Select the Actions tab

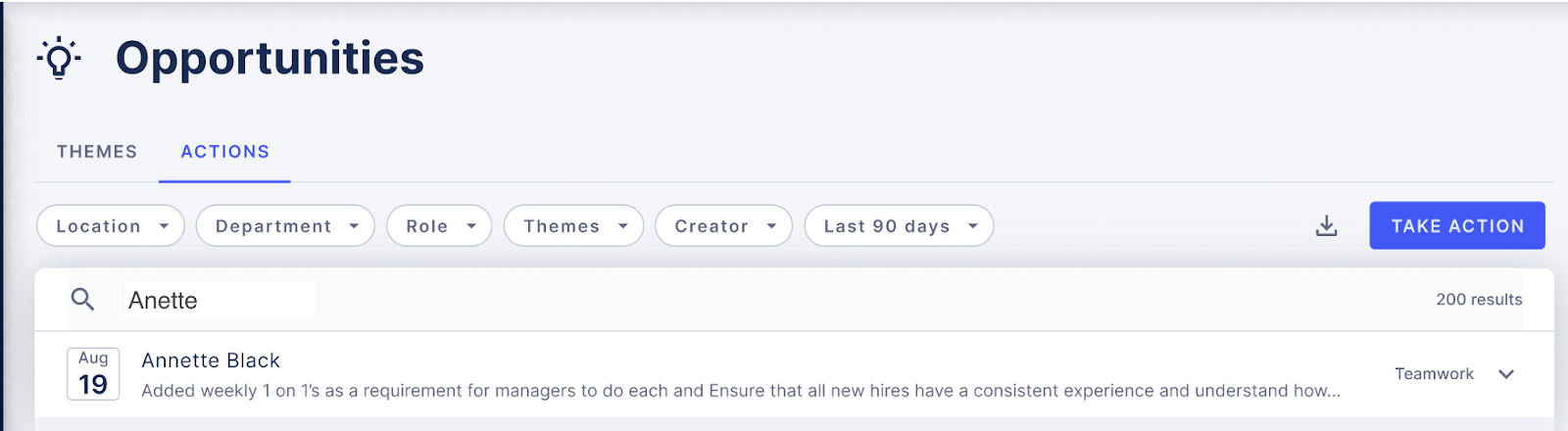pos(225,152)
